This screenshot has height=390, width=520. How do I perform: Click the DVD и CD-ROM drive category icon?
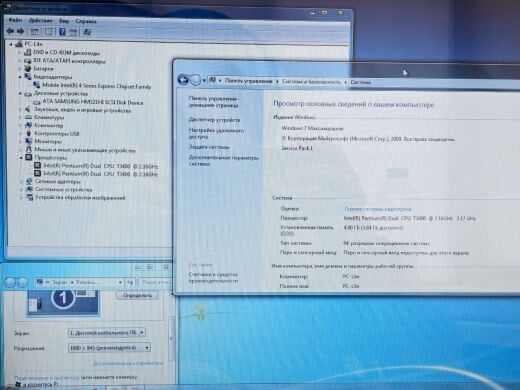click(x=28, y=52)
